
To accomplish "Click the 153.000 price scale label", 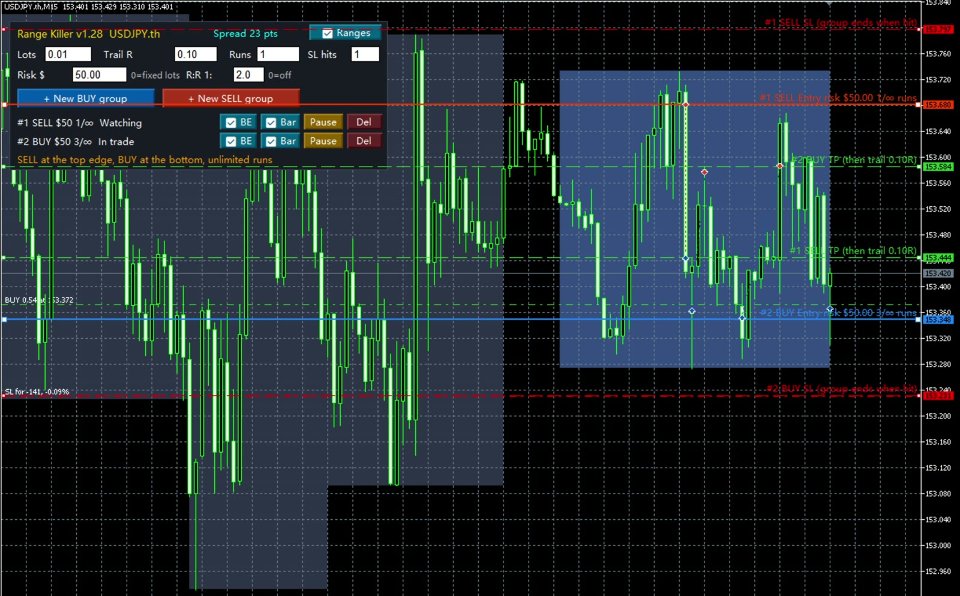I will pos(938,546).
